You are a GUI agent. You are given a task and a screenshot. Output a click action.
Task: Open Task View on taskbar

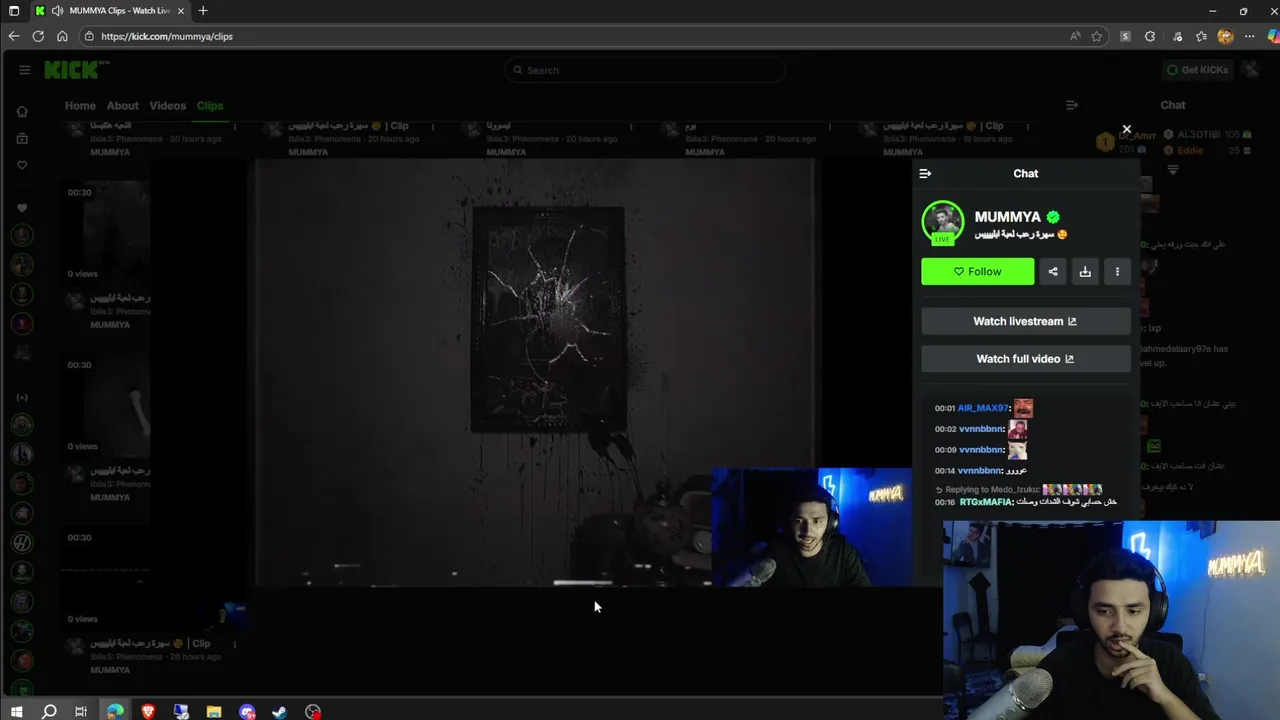tap(81, 712)
